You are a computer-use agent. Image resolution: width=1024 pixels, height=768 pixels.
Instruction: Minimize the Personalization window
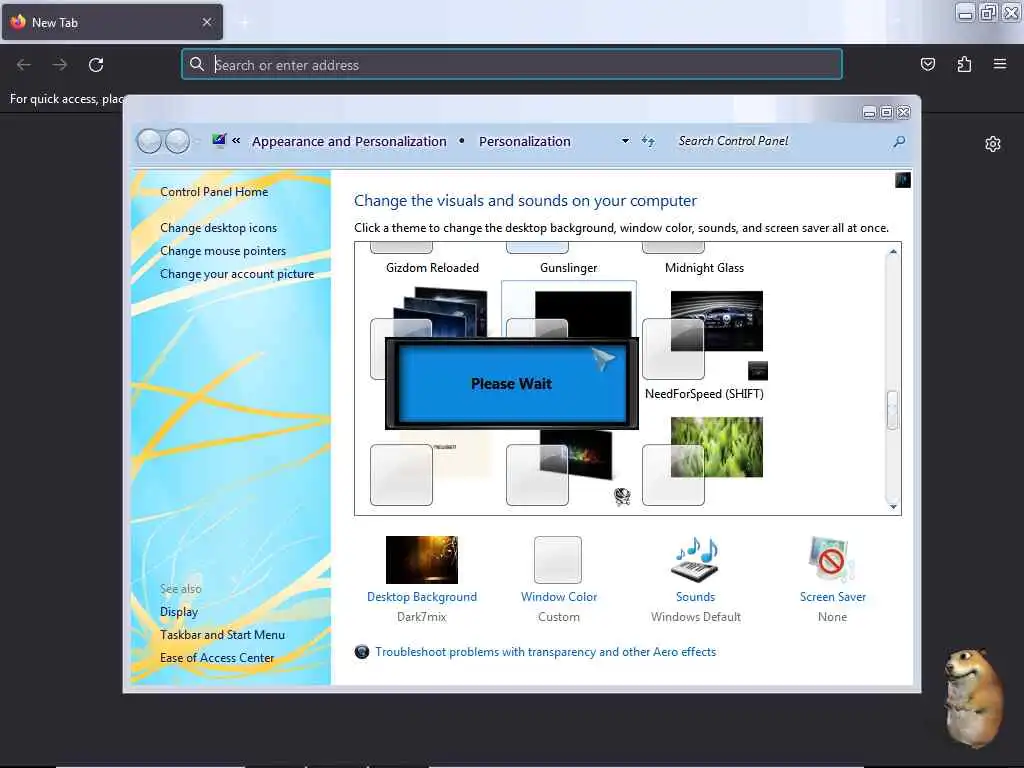coord(869,112)
